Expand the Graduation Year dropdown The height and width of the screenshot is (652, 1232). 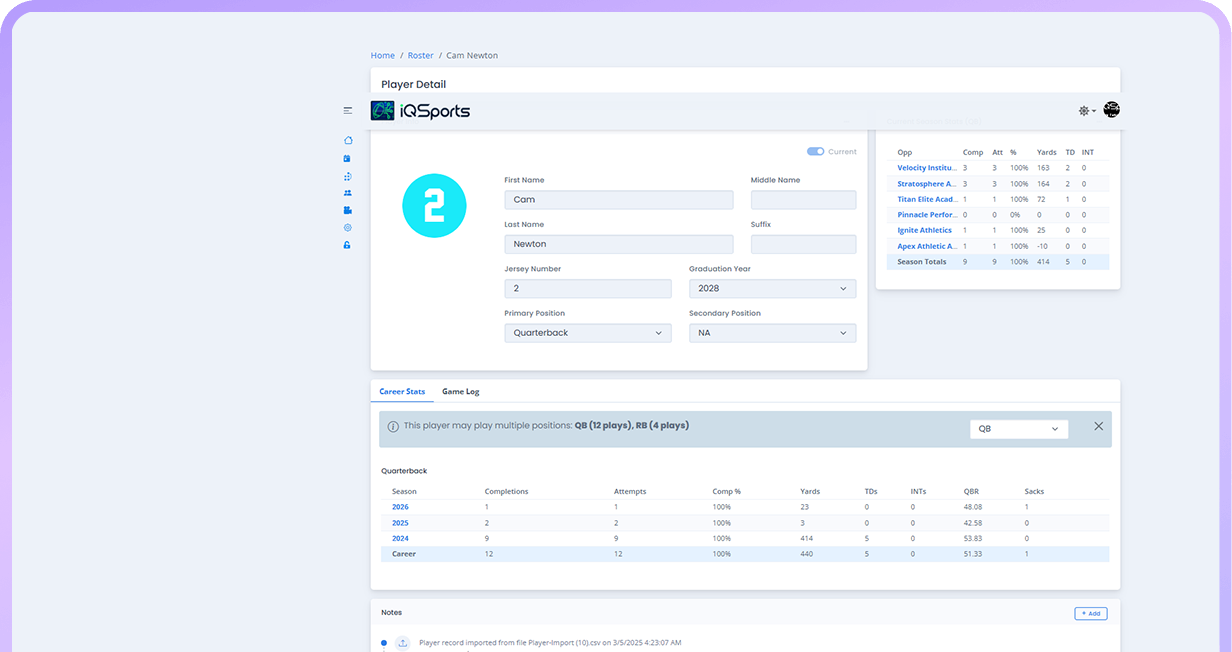pyautogui.click(x=772, y=288)
